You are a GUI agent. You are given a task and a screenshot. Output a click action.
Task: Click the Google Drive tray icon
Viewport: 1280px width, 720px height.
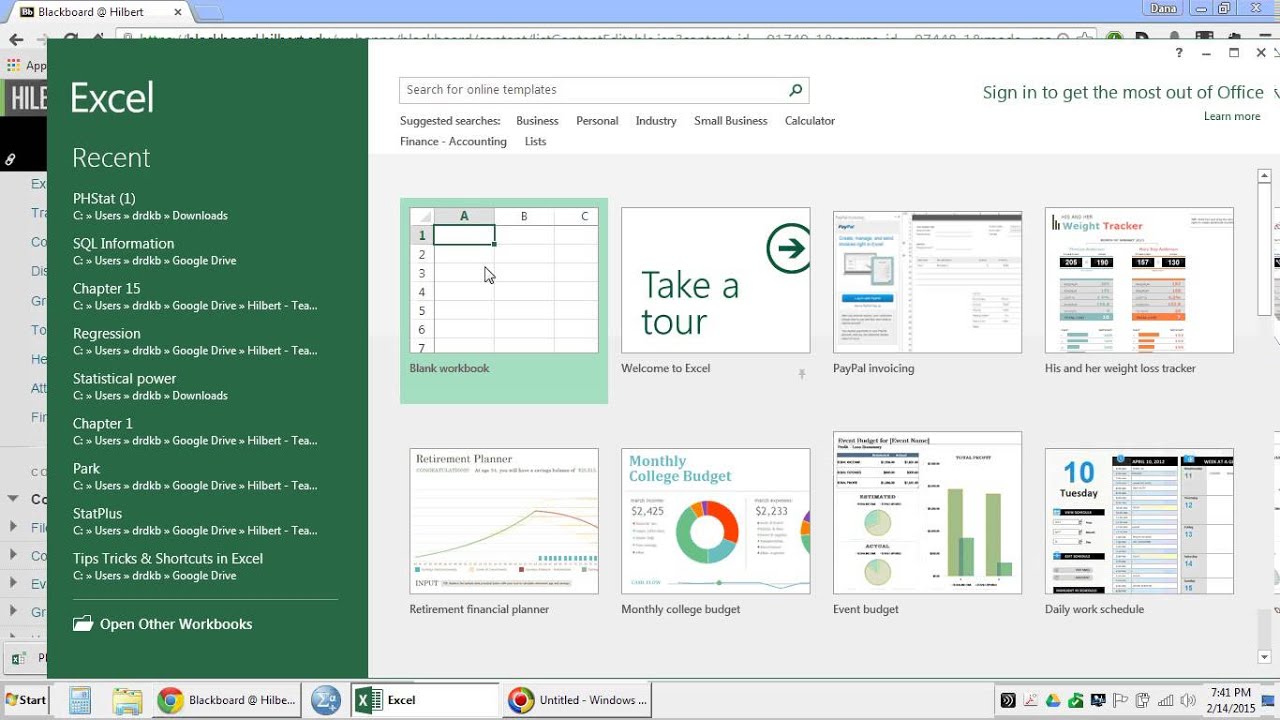(1052, 700)
